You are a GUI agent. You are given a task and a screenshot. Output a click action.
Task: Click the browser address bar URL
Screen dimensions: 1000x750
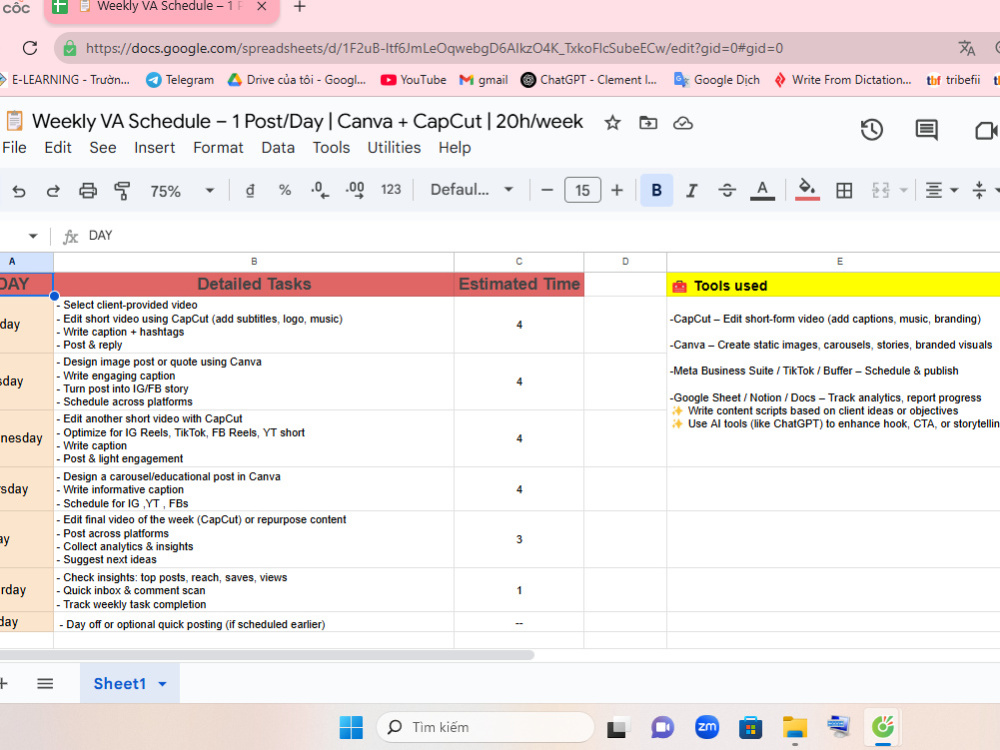point(434,48)
